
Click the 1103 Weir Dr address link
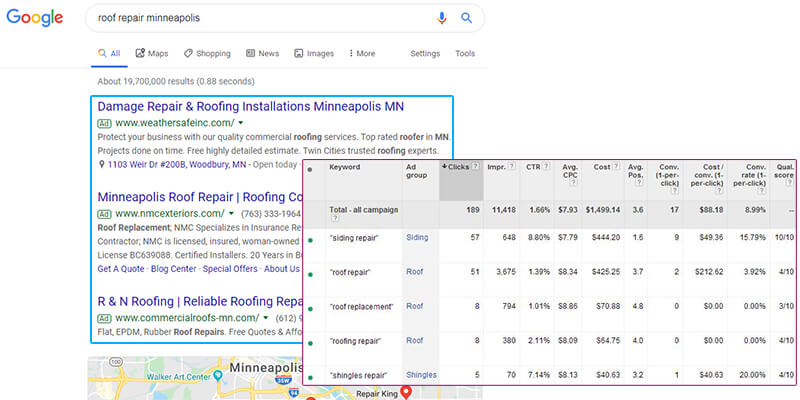pos(177,164)
